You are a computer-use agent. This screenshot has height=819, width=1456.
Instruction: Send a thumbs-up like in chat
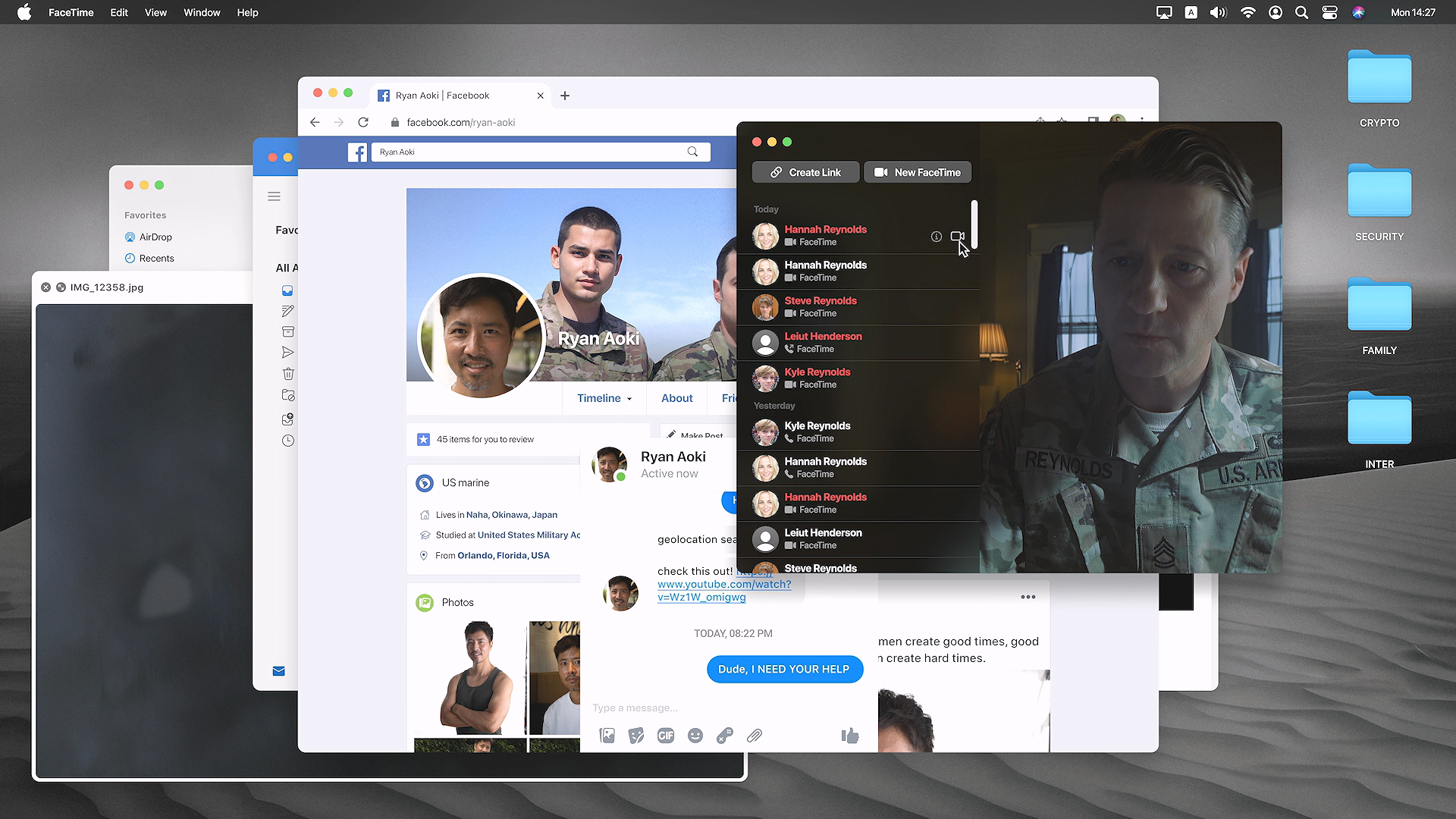[x=850, y=735]
